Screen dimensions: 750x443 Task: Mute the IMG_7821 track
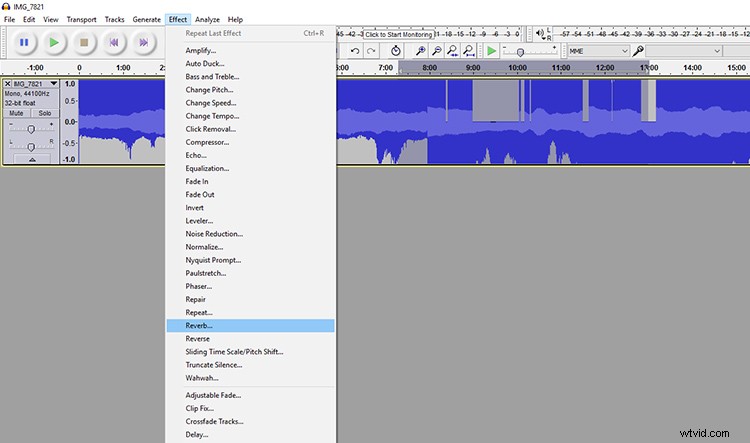pos(17,113)
